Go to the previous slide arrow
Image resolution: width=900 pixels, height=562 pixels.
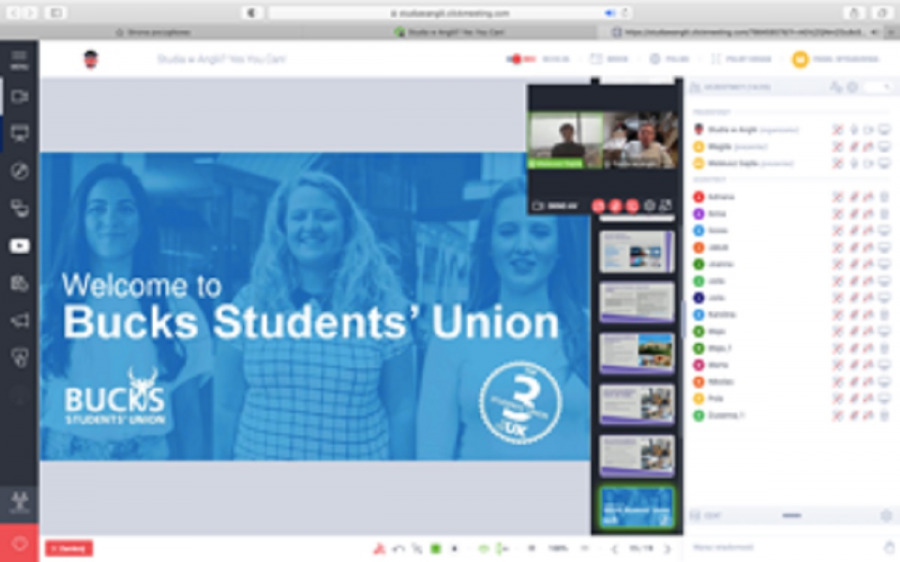(x=615, y=549)
